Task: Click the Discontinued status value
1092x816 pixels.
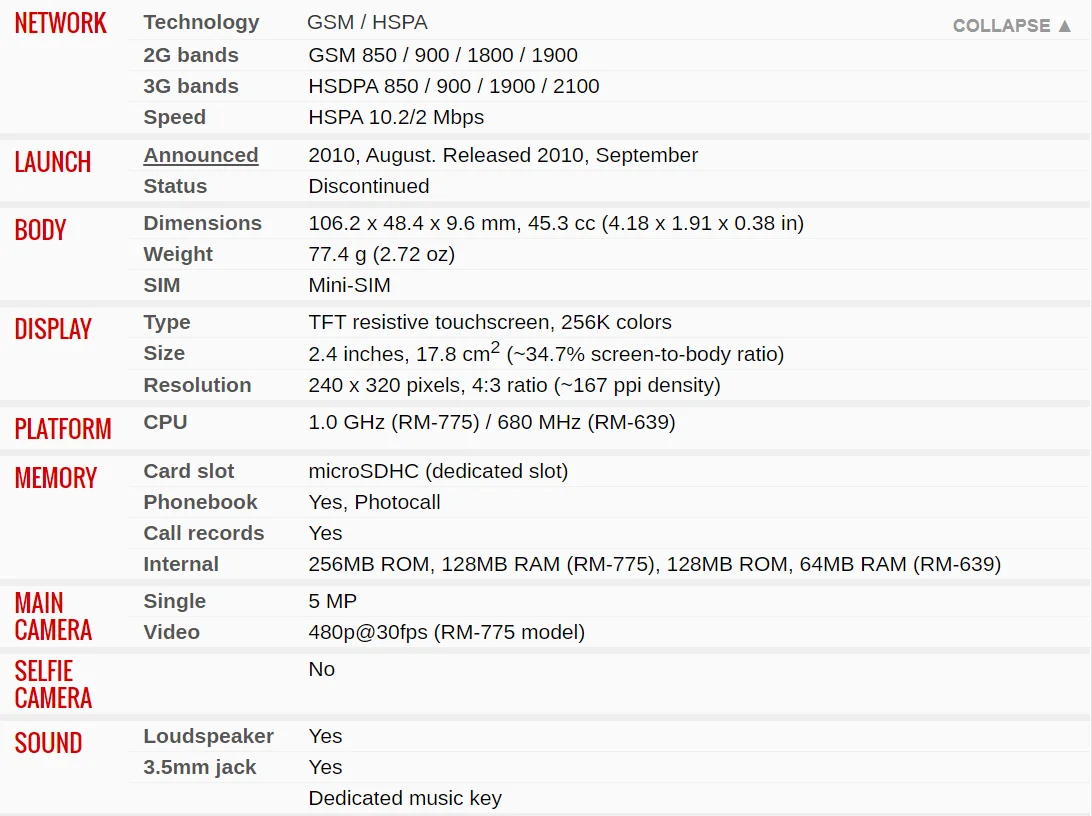Action: click(368, 186)
